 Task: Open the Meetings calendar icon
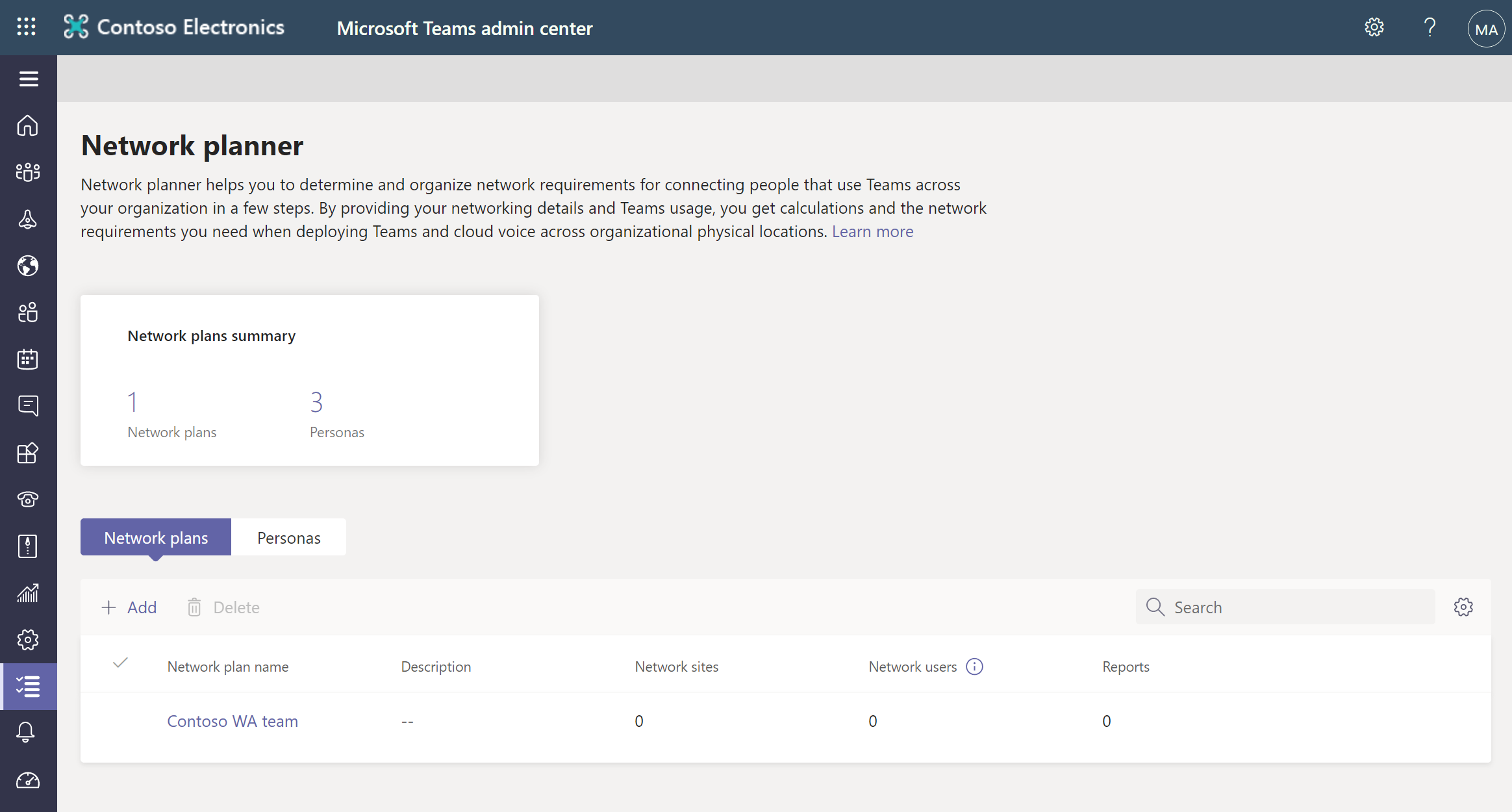coord(28,359)
